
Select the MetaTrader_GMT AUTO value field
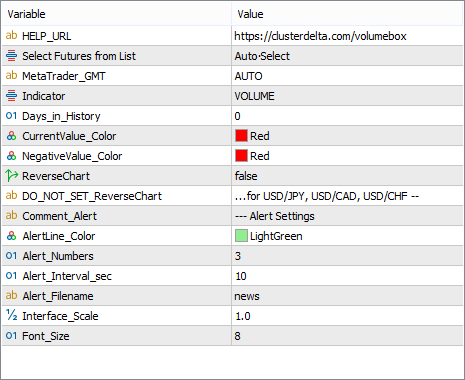347,76
